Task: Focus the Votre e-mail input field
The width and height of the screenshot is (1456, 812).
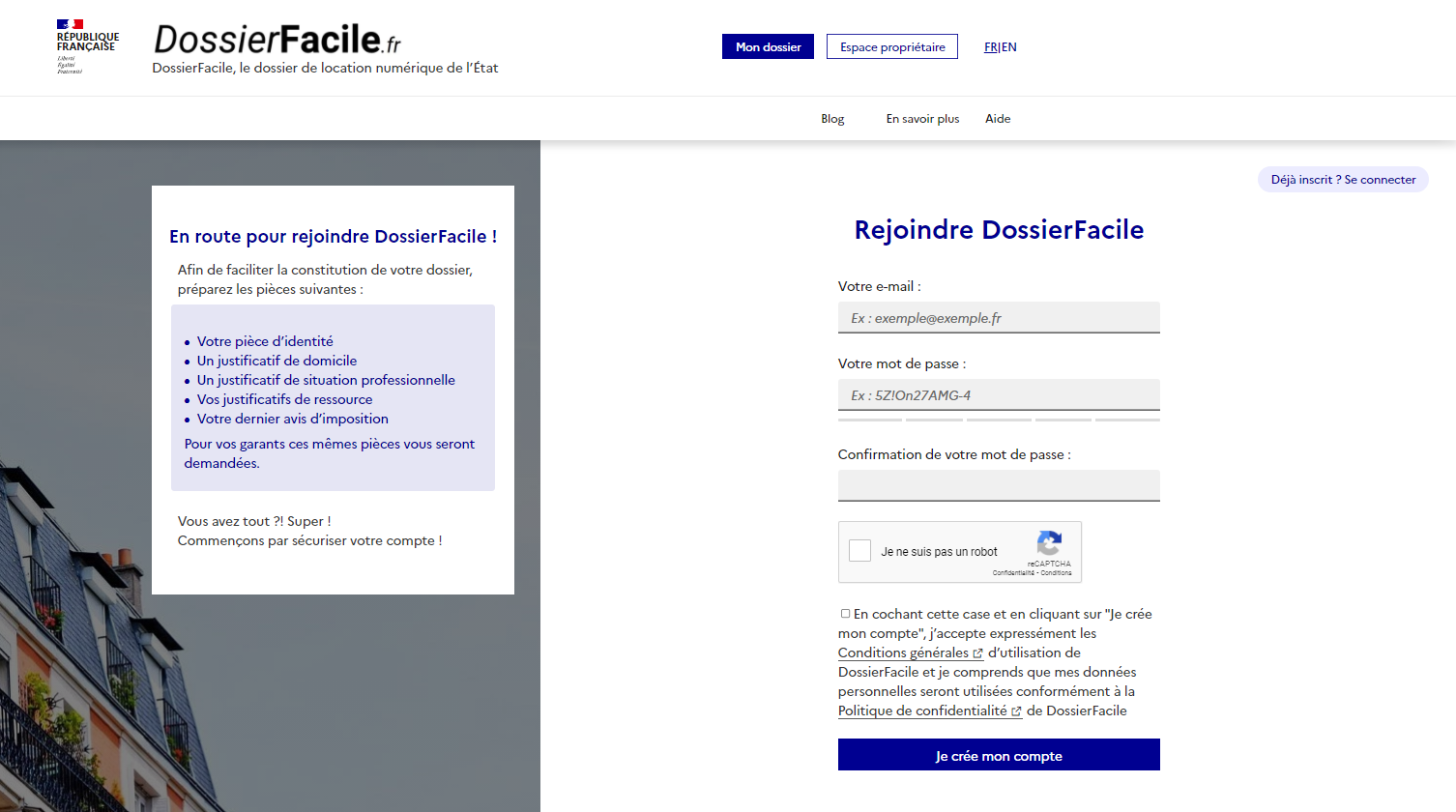Action: [999, 317]
